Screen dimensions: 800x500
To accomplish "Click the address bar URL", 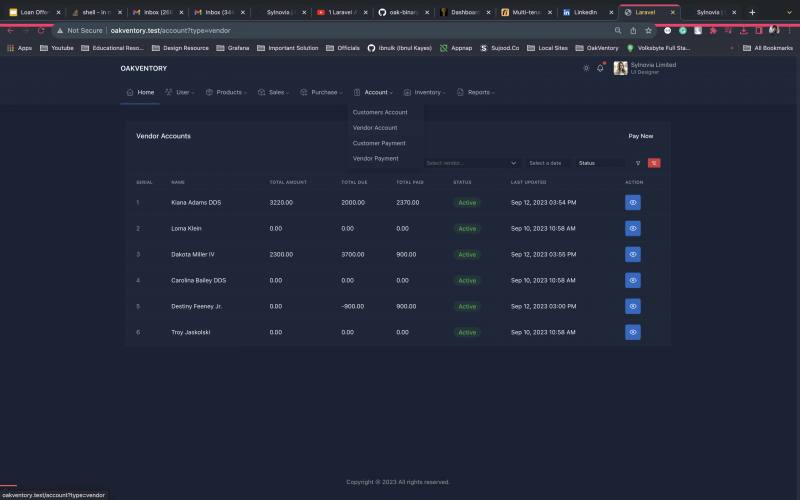I will click(170, 31).
